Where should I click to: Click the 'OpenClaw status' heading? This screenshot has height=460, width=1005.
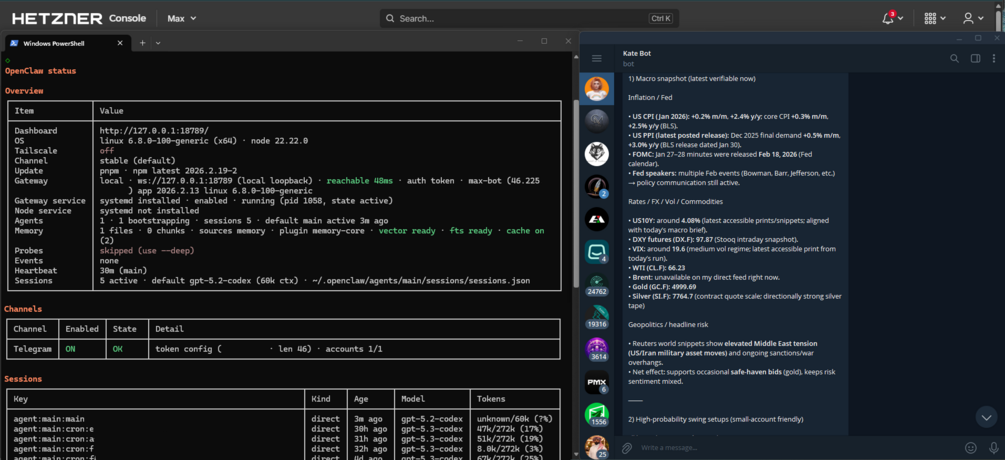(40, 71)
